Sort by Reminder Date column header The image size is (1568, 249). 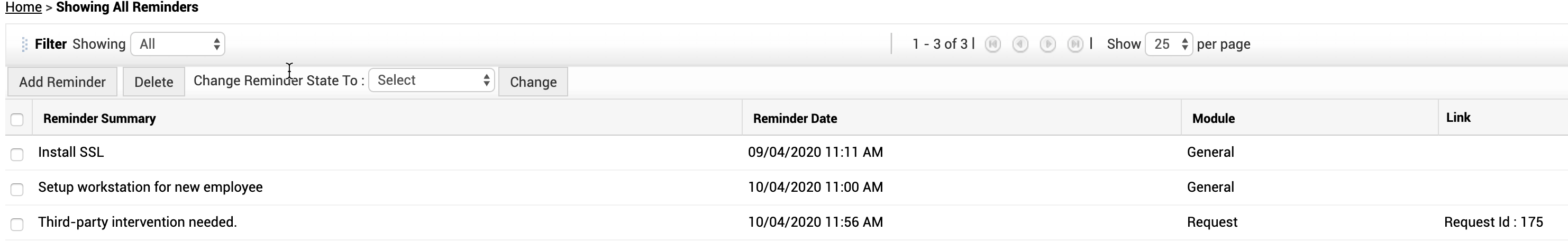(795, 118)
